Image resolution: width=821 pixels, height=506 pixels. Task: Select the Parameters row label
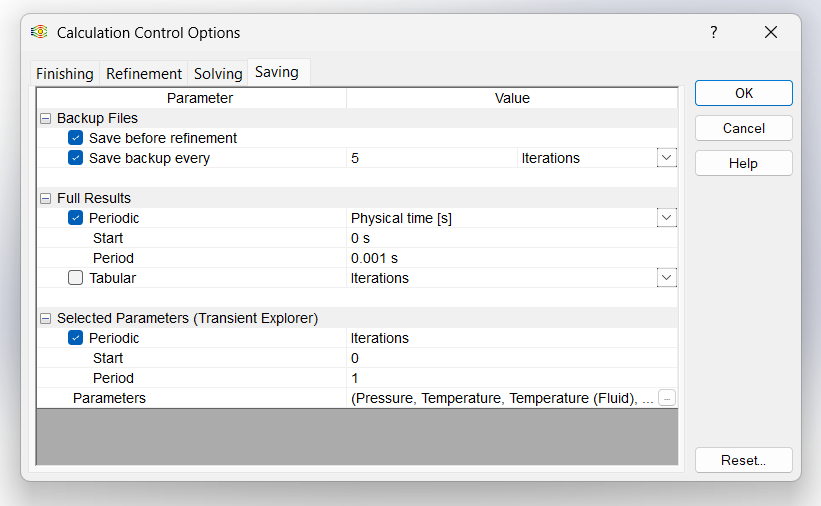click(x=109, y=398)
